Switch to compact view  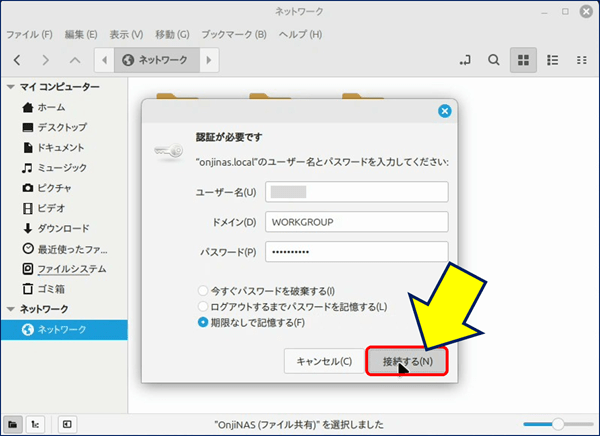click(x=582, y=60)
